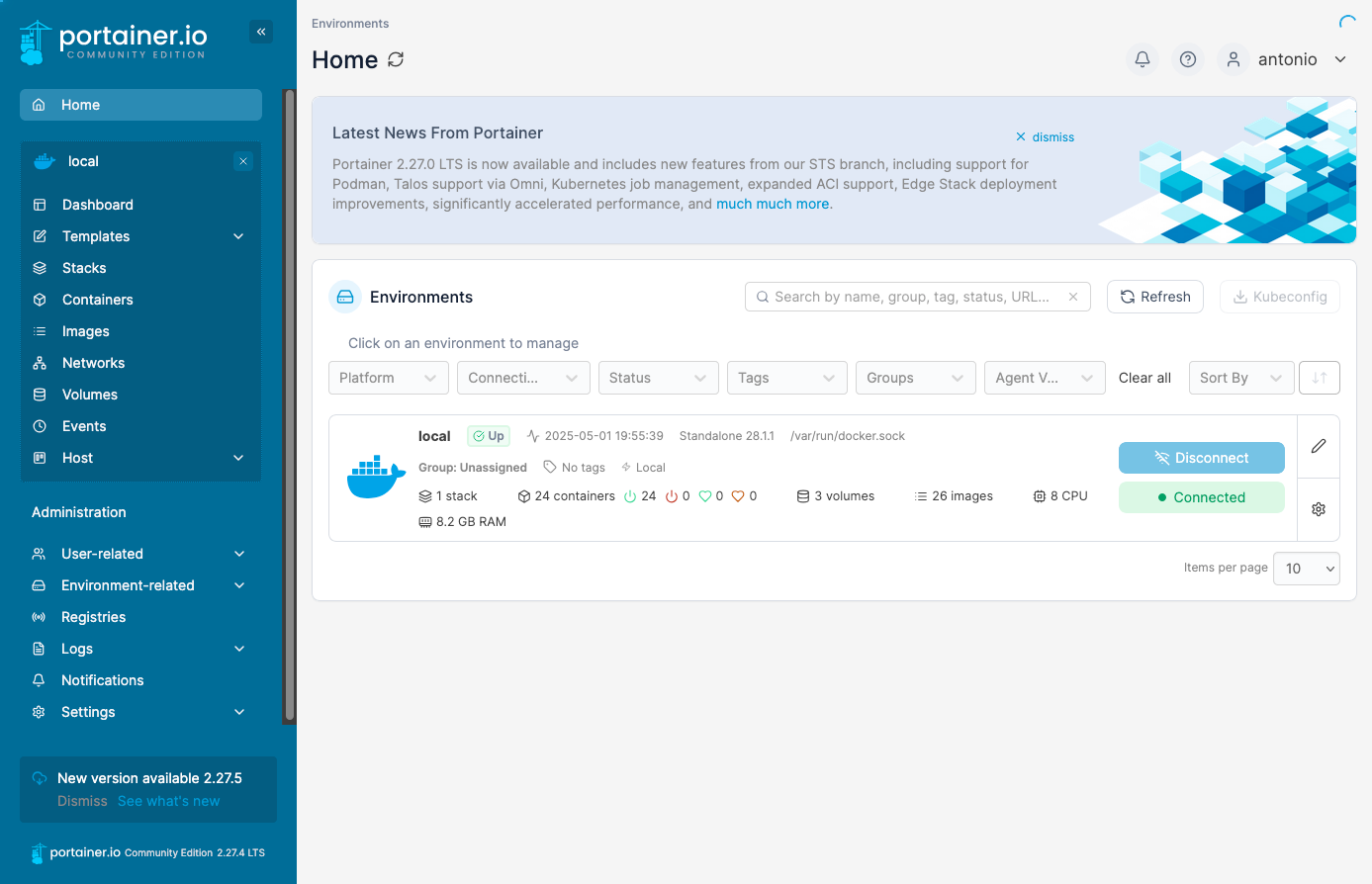
Task: Open the local environment name link
Action: tap(434, 436)
